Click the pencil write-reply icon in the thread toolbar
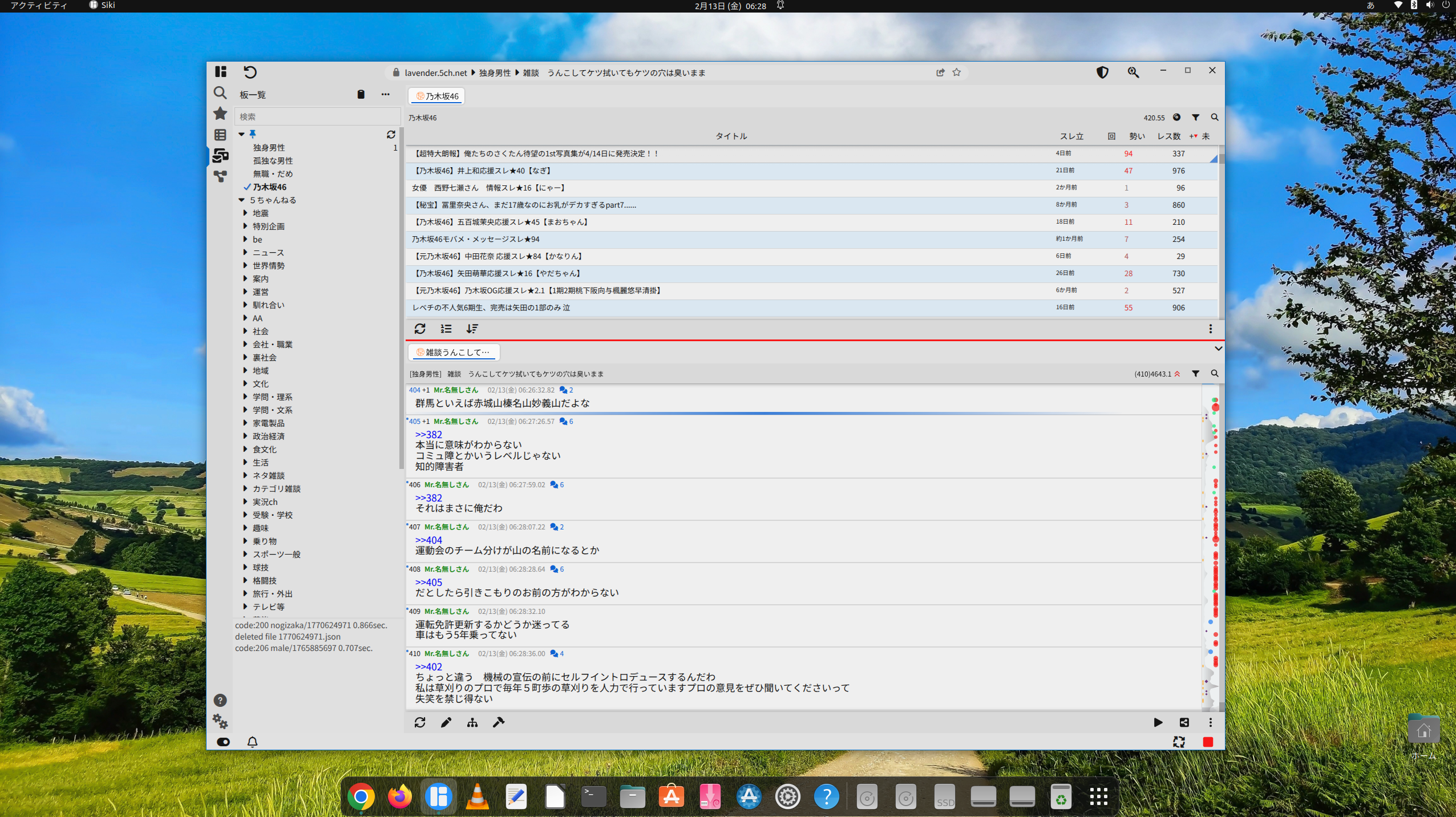The width and height of the screenshot is (1456, 817). tap(446, 722)
